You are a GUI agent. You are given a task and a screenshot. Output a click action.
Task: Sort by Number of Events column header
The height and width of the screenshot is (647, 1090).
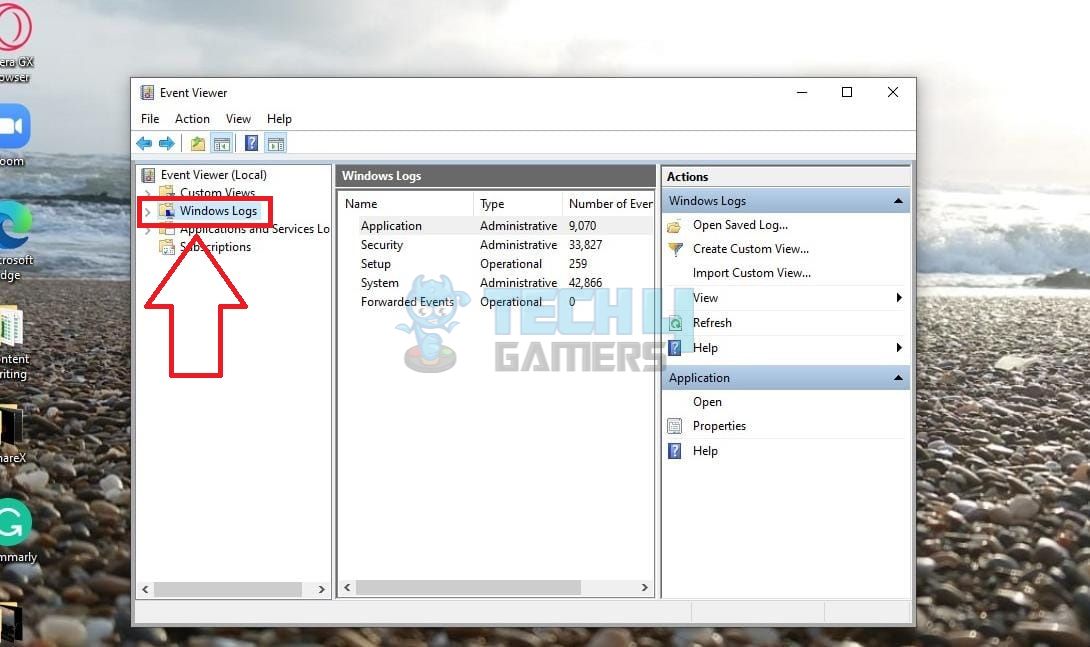(x=608, y=204)
